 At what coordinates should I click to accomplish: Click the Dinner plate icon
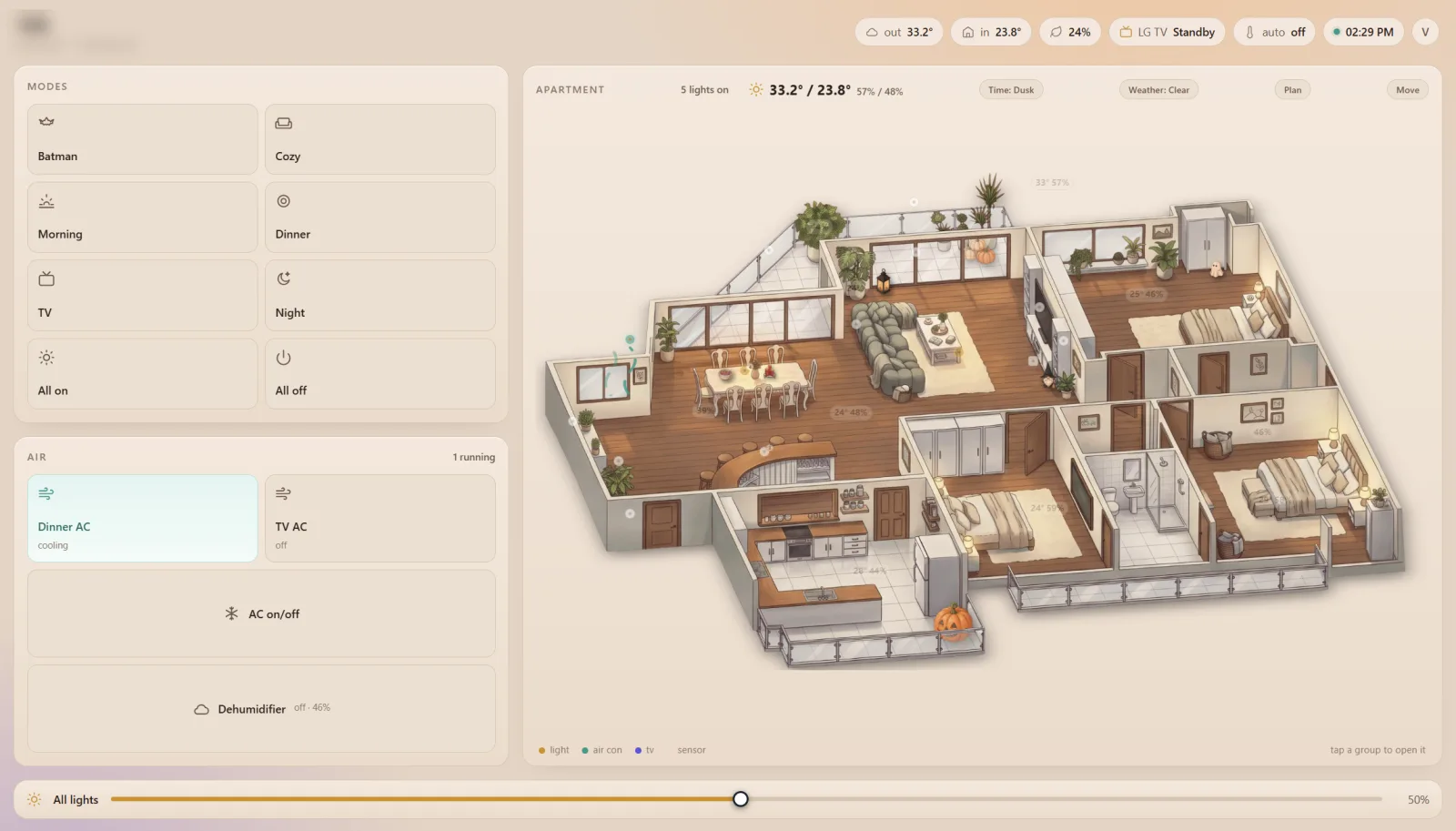tap(284, 201)
